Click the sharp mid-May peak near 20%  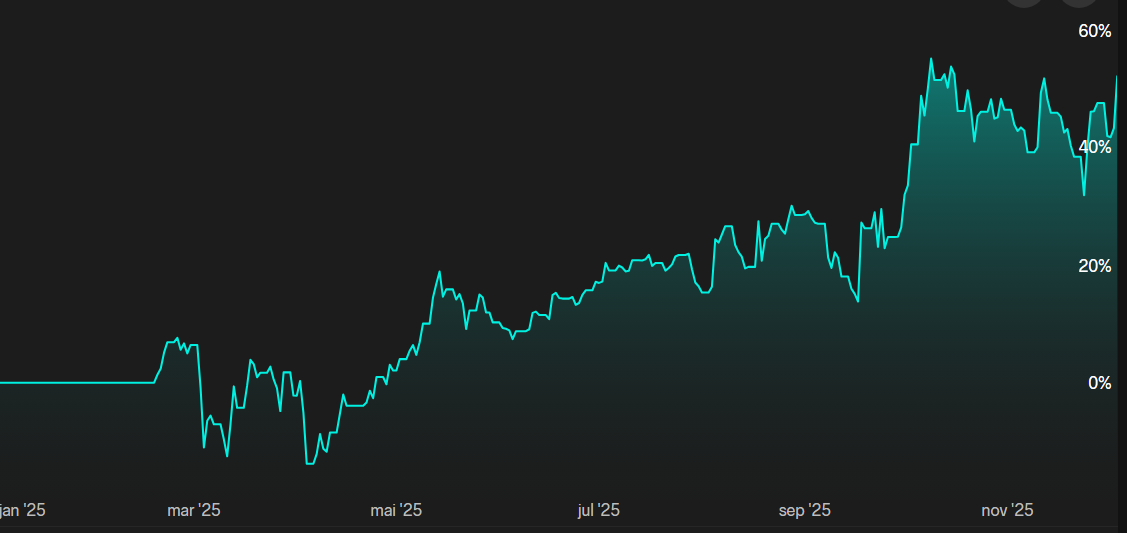click(440, 271)
